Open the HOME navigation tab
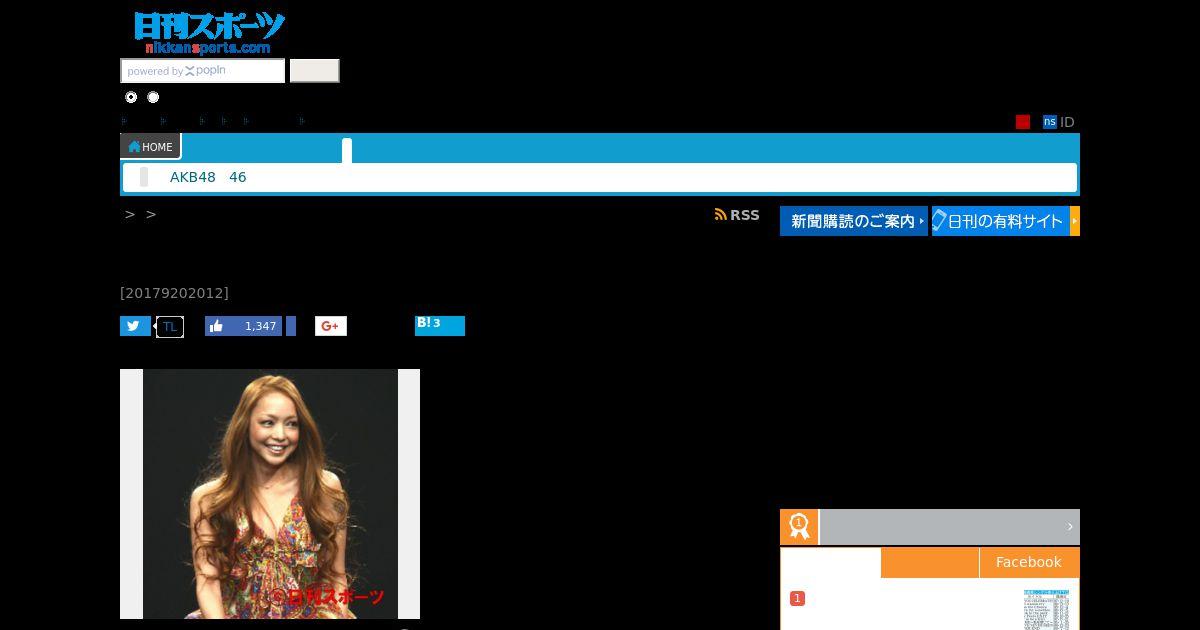This screenshot has height=630, width=1200. coord(151,147)
